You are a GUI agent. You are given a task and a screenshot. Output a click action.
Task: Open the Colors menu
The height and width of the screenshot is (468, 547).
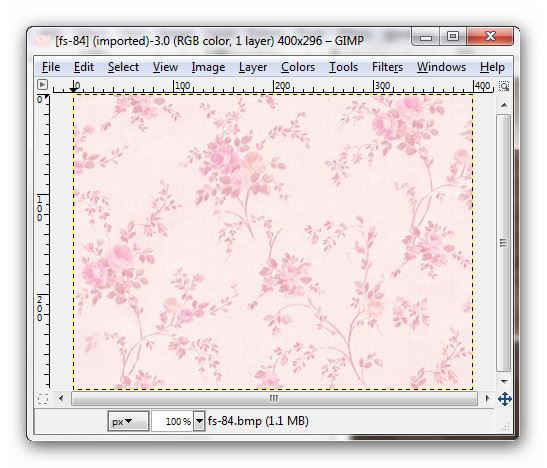298,67
